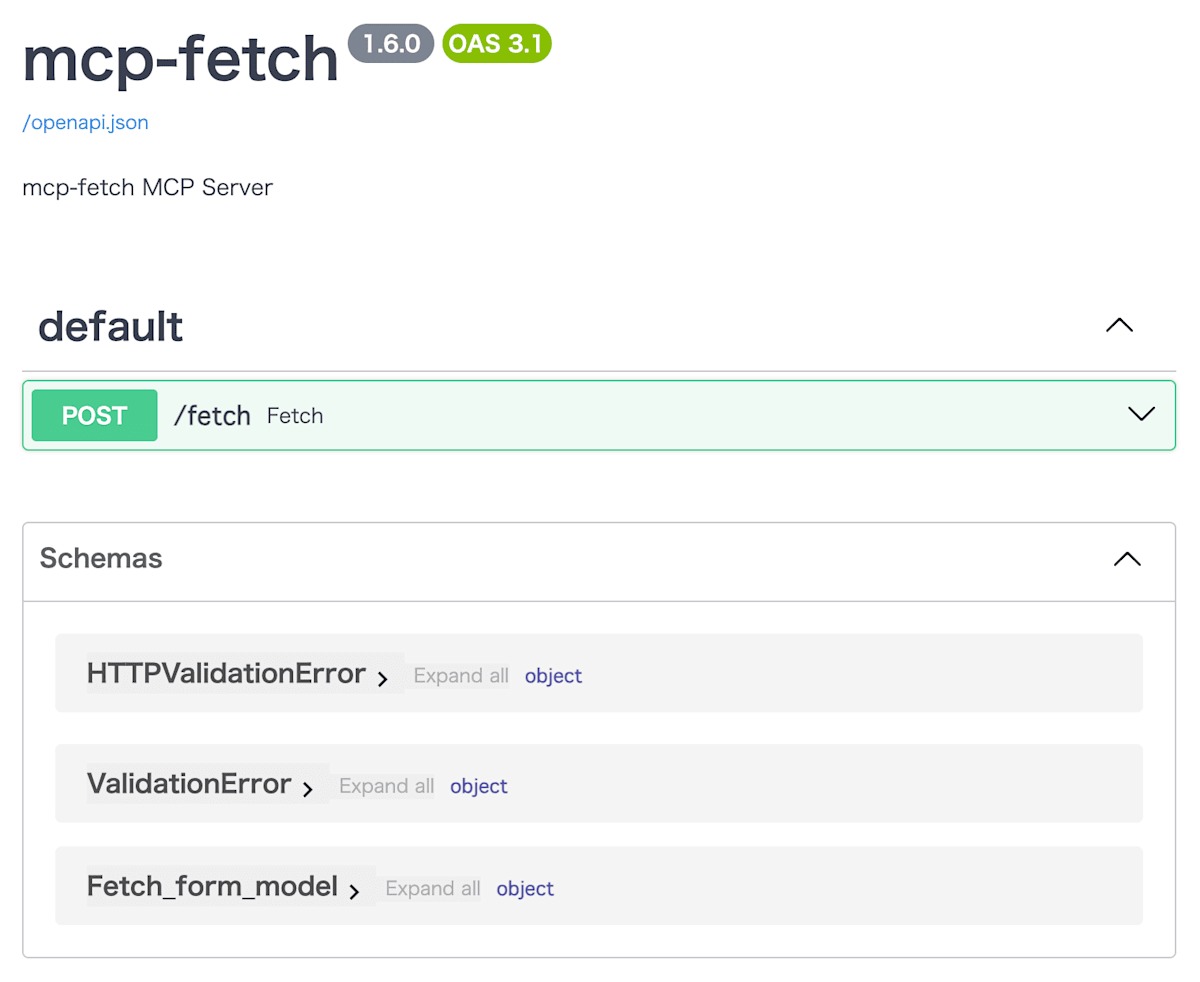1200x982 pixels.
Task: Click the object type link beside HTTPValidationError
Action: click(x=553, y=676)
